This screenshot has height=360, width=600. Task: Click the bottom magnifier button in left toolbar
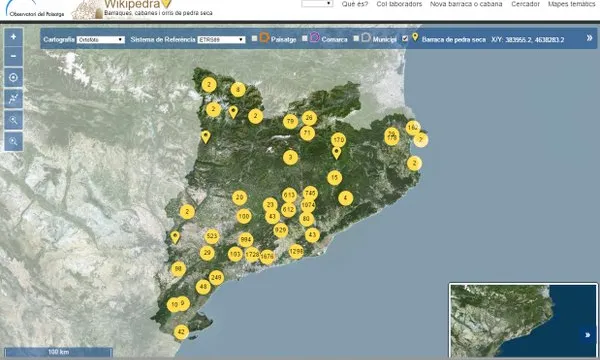[13, 142]
